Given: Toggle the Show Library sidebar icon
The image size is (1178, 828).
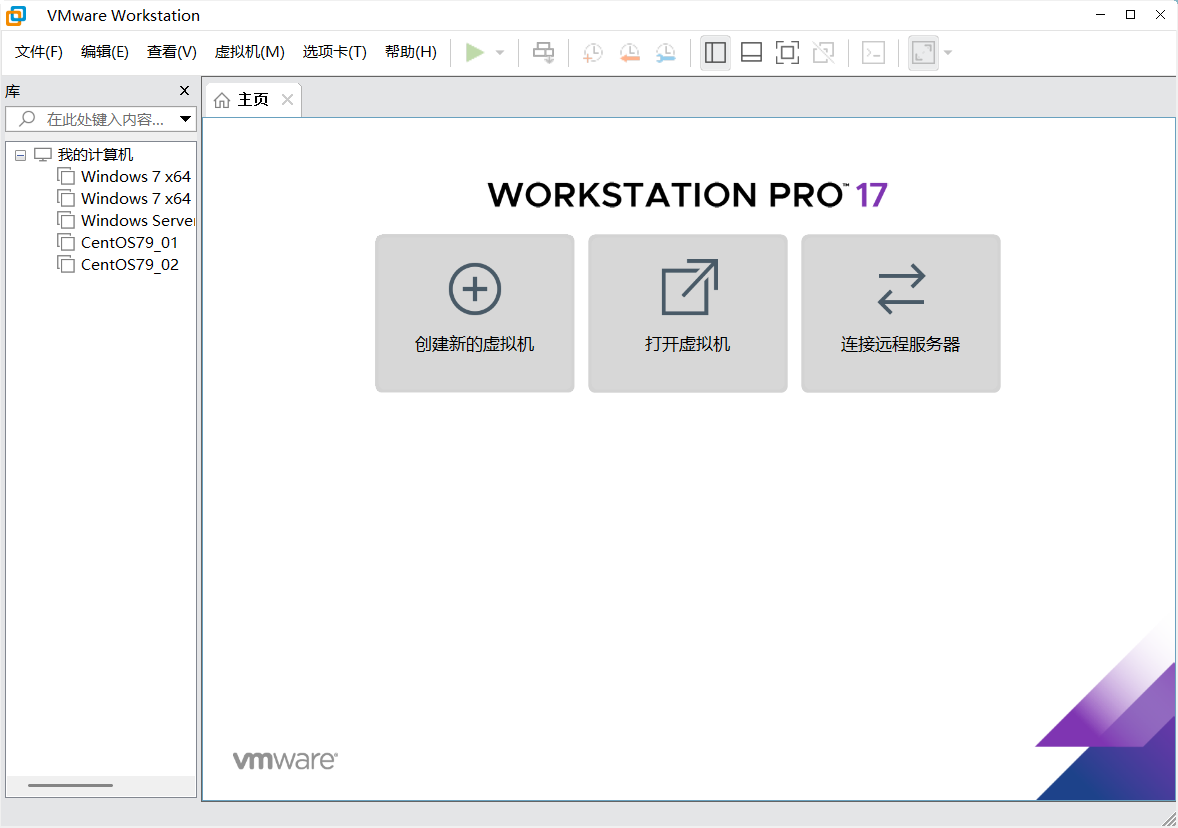Looking at the screenshot, I should click(715, 53).
